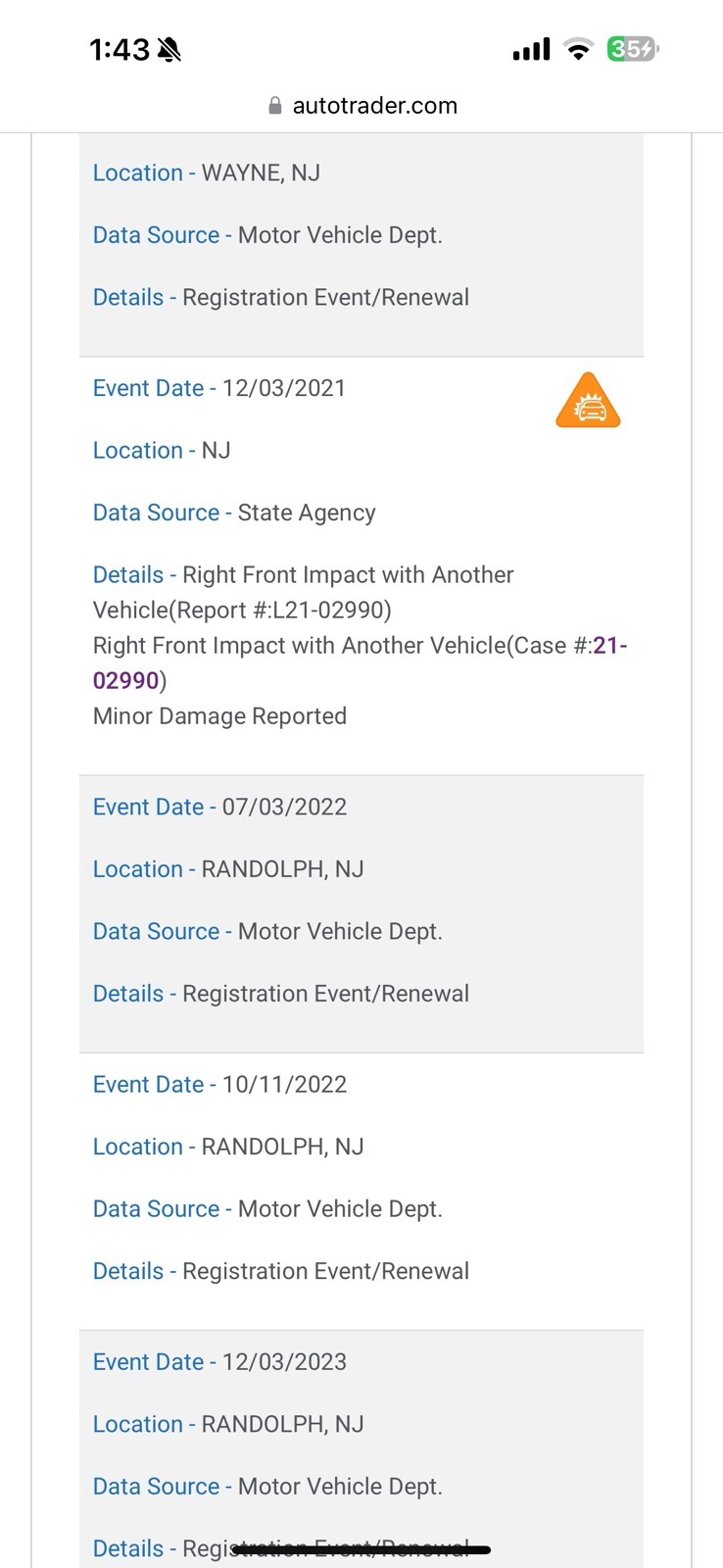Tap the orange accident warning icon
The image size is (723, 1568).
point(588,401)
